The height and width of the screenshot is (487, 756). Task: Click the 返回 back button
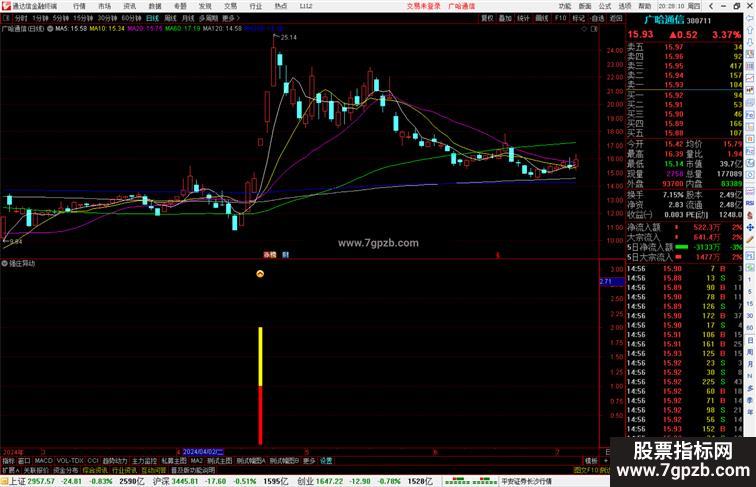click(616, 18)
